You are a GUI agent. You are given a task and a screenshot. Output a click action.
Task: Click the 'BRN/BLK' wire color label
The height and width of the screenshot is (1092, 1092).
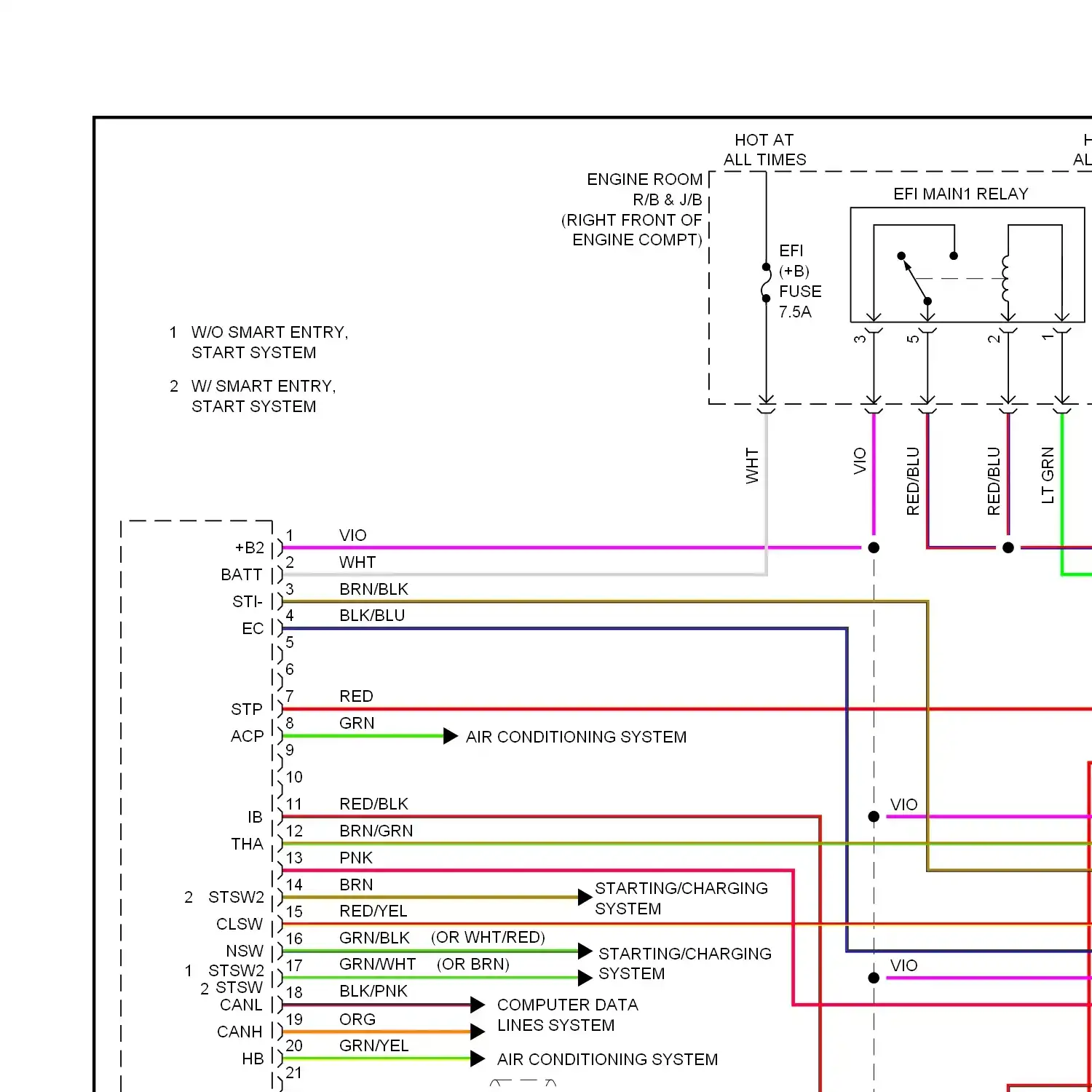coord(373,589)
